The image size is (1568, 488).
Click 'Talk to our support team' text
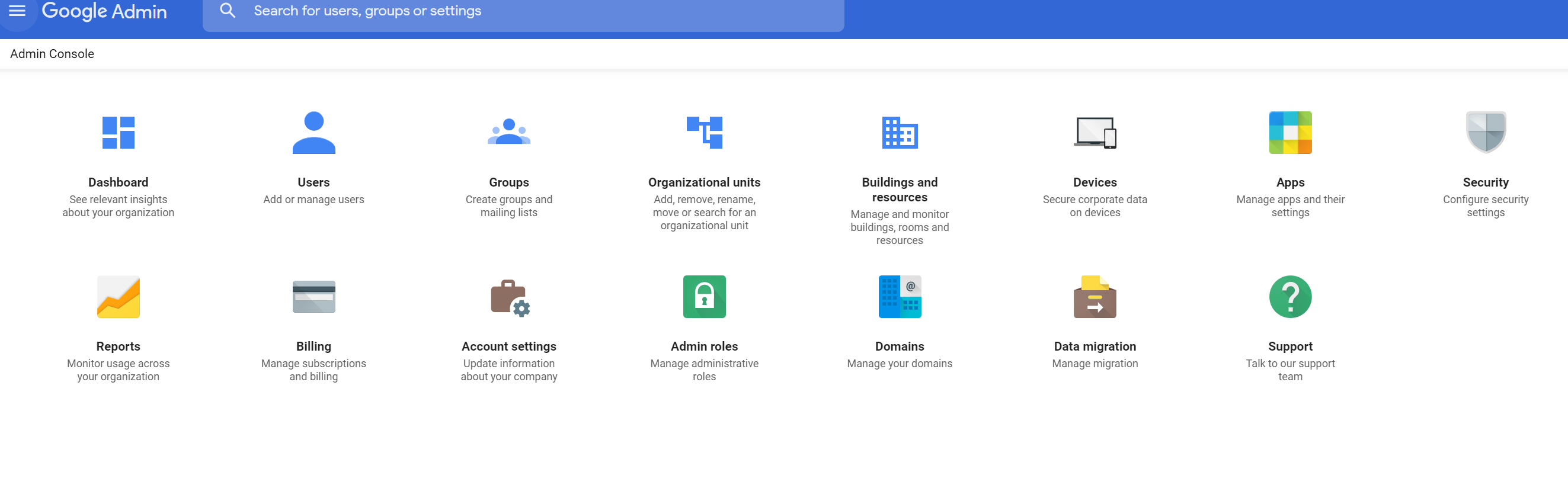coord(1291,370)
